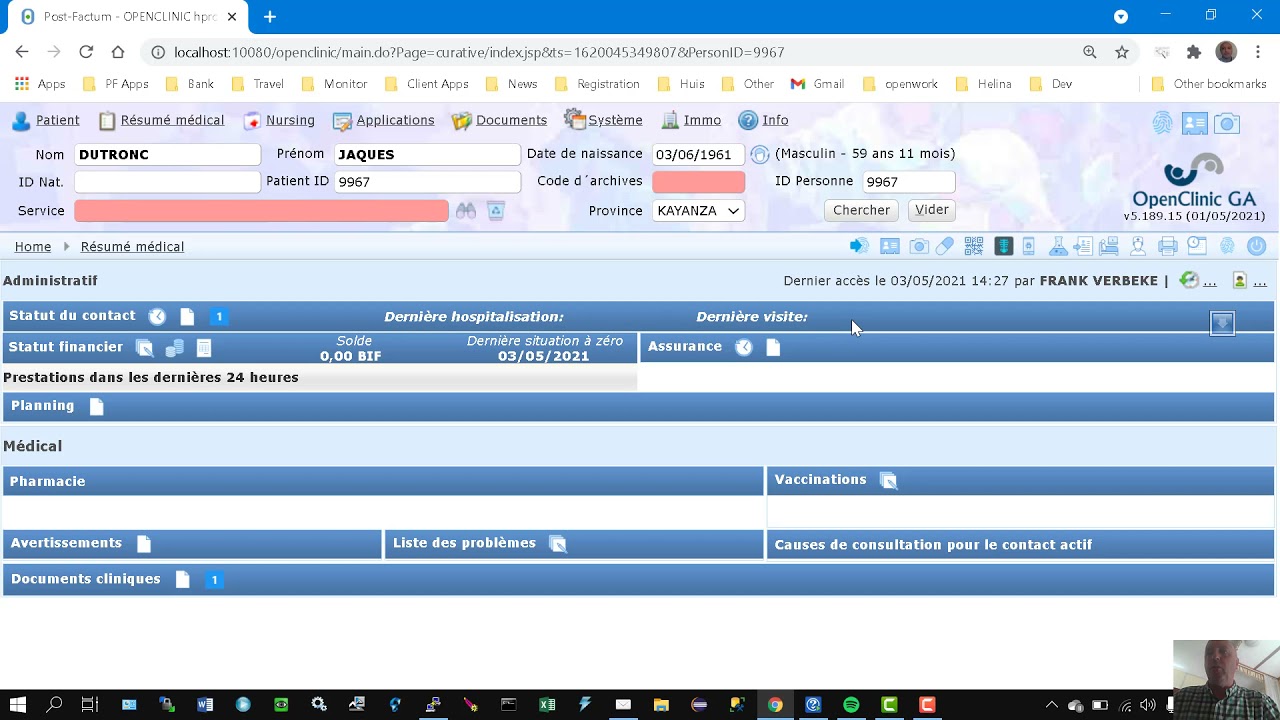
Task: Click the camera toolbar icon
Action: point(919,246)
